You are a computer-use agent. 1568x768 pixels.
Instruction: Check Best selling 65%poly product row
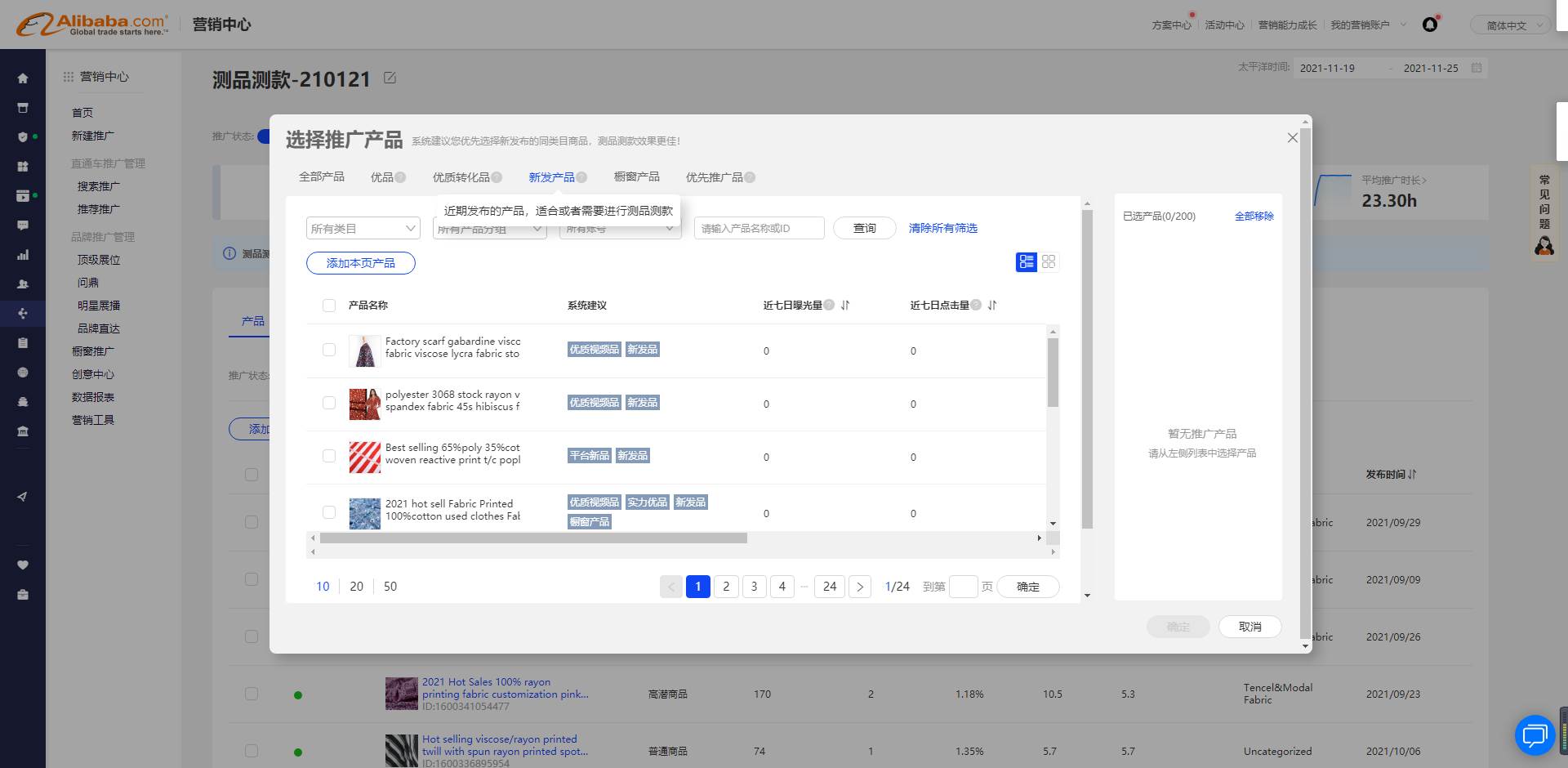coord(329,456)
